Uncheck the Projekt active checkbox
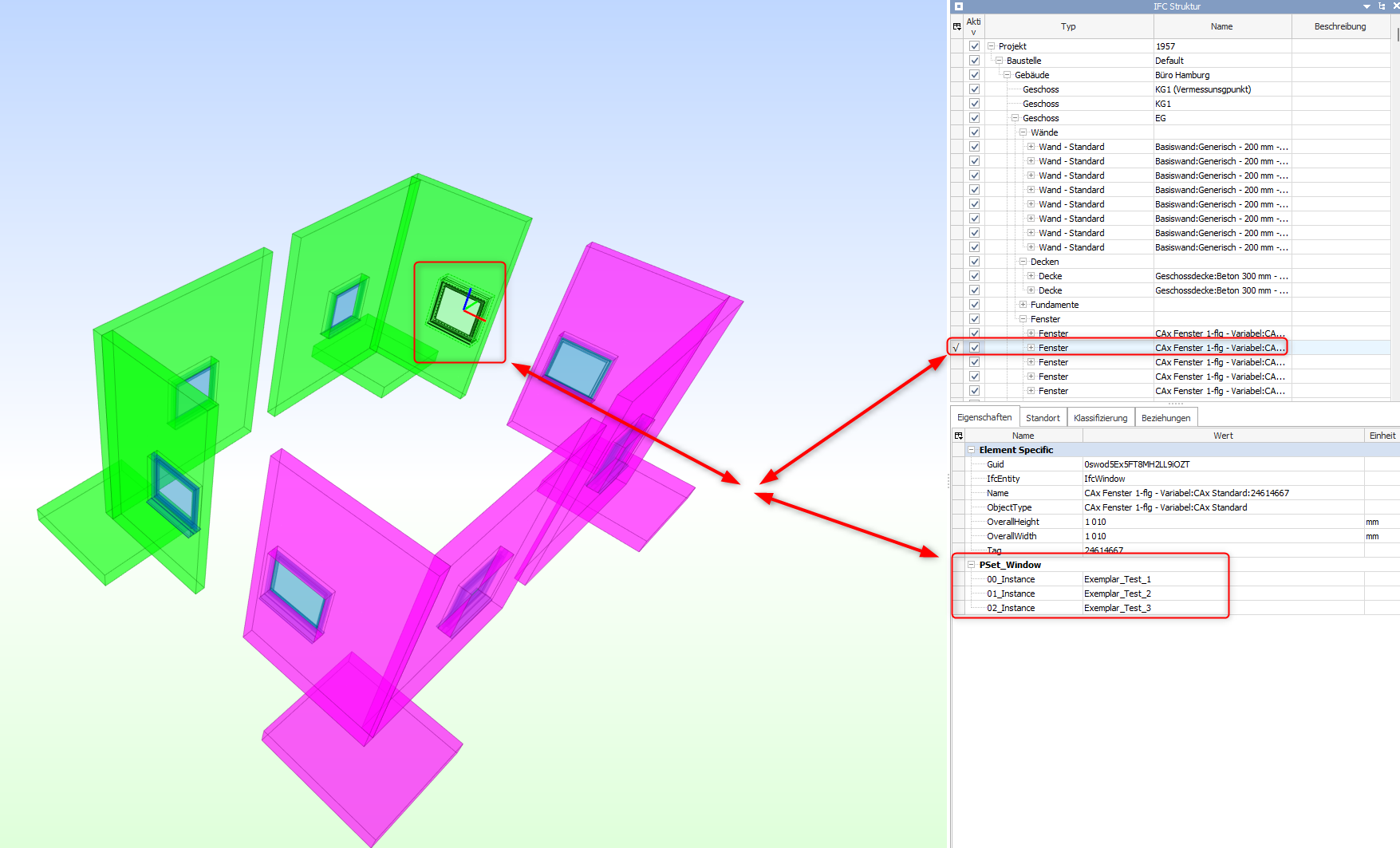This screenshot has height=848, width=1400. tap(974, 46)
